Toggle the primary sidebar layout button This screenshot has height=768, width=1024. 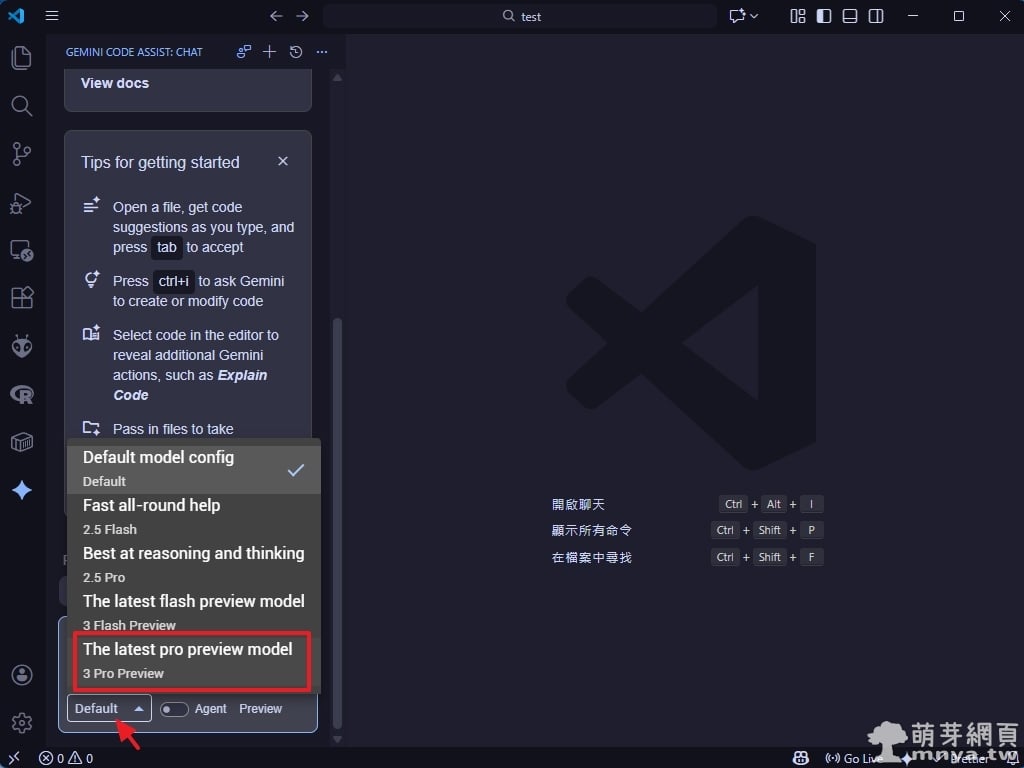tap(824, 16)
